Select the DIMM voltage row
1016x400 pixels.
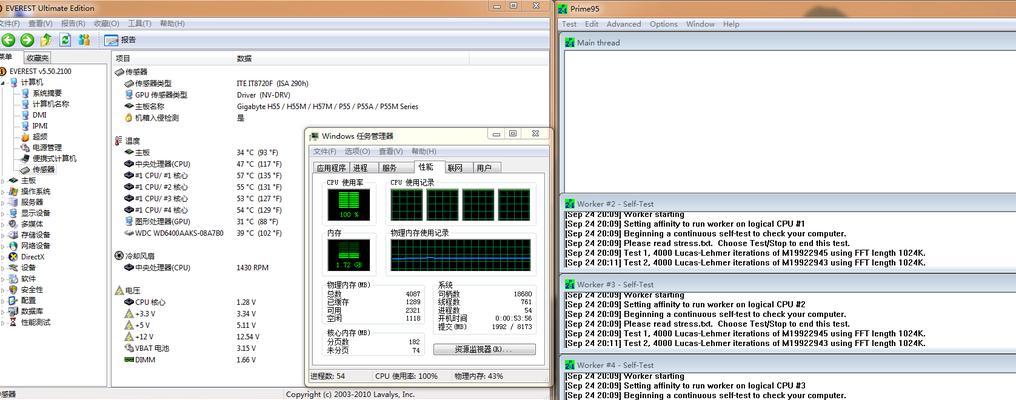207,360
